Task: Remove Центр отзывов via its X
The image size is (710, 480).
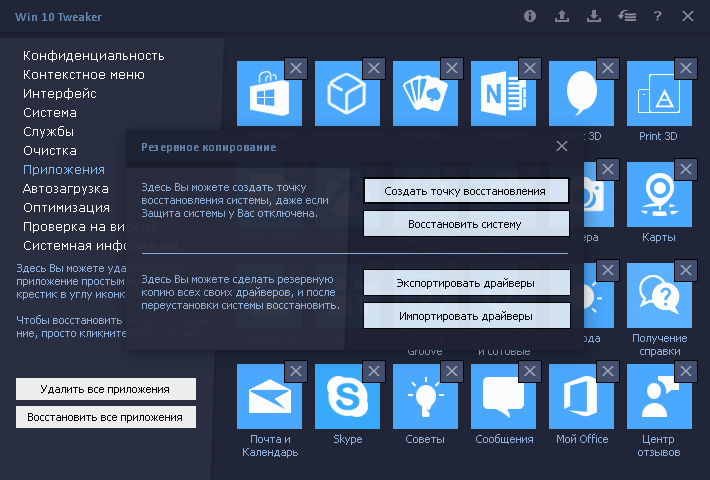Action: click(686, 371)
